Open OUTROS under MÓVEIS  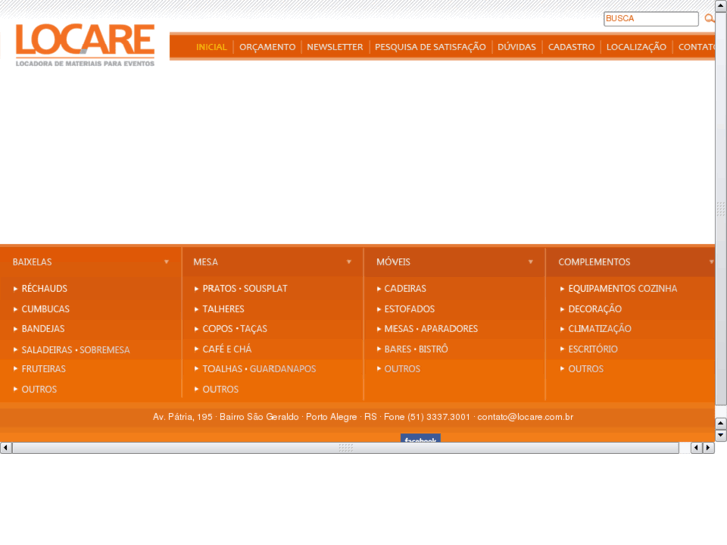tap(402, 369)
